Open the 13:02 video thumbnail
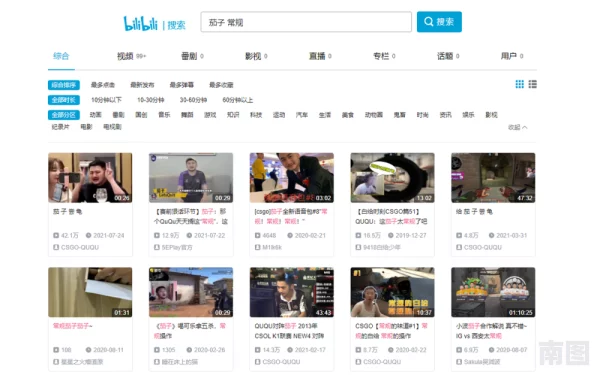This screenshot has width=594, height=375. click(392, 178)
